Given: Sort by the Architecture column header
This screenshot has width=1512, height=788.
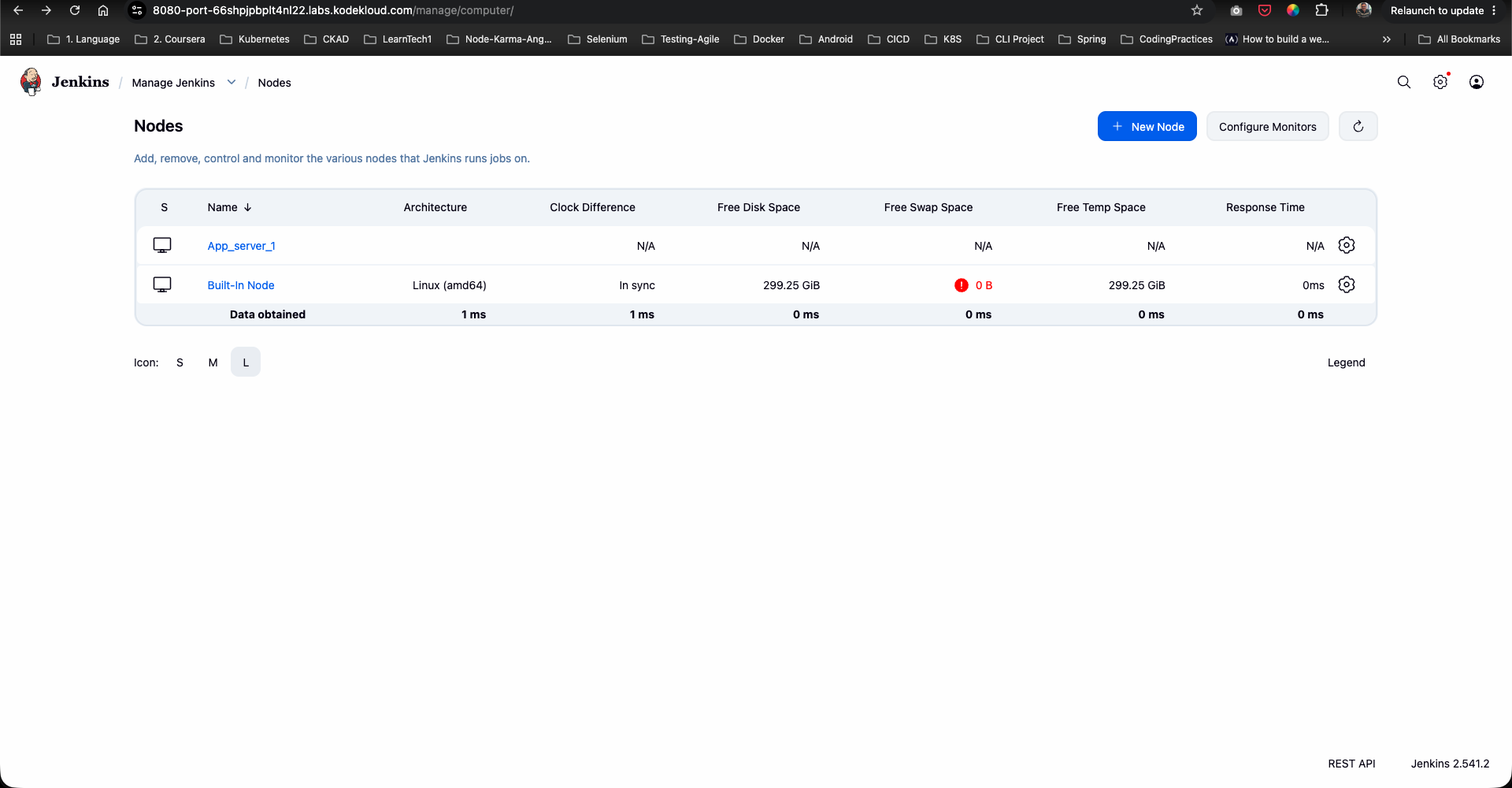Looking at the screenshot, I should click(435, 207).
